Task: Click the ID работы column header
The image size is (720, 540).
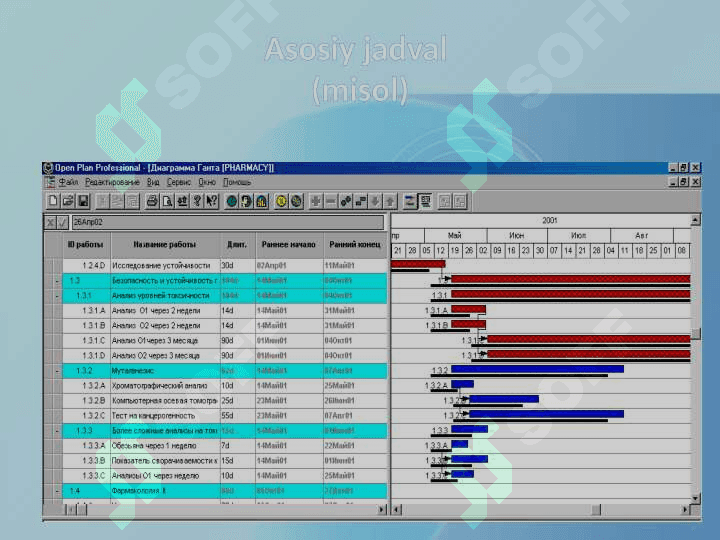Action: pyautogui.click(x=86, y=244)
